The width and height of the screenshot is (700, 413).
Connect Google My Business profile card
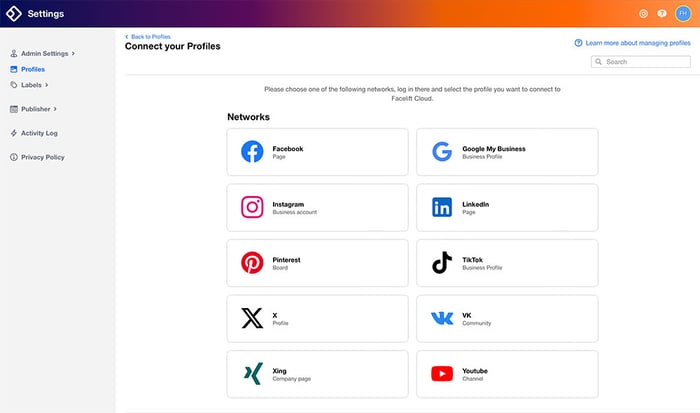[x=507, y=152]
